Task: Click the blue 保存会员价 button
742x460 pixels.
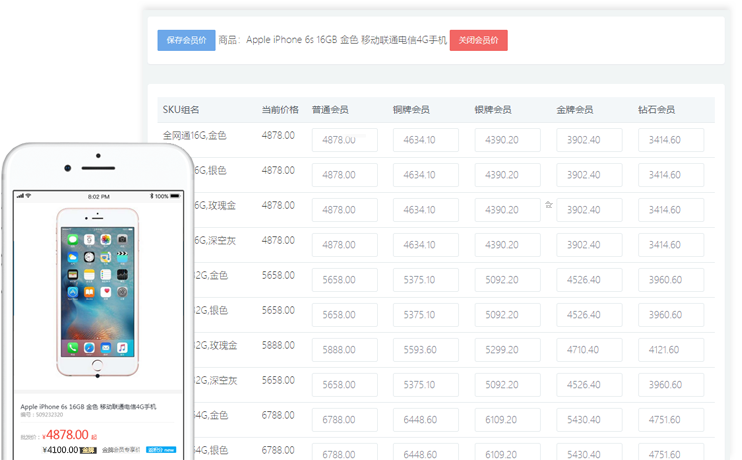Action: coord(186,40)
